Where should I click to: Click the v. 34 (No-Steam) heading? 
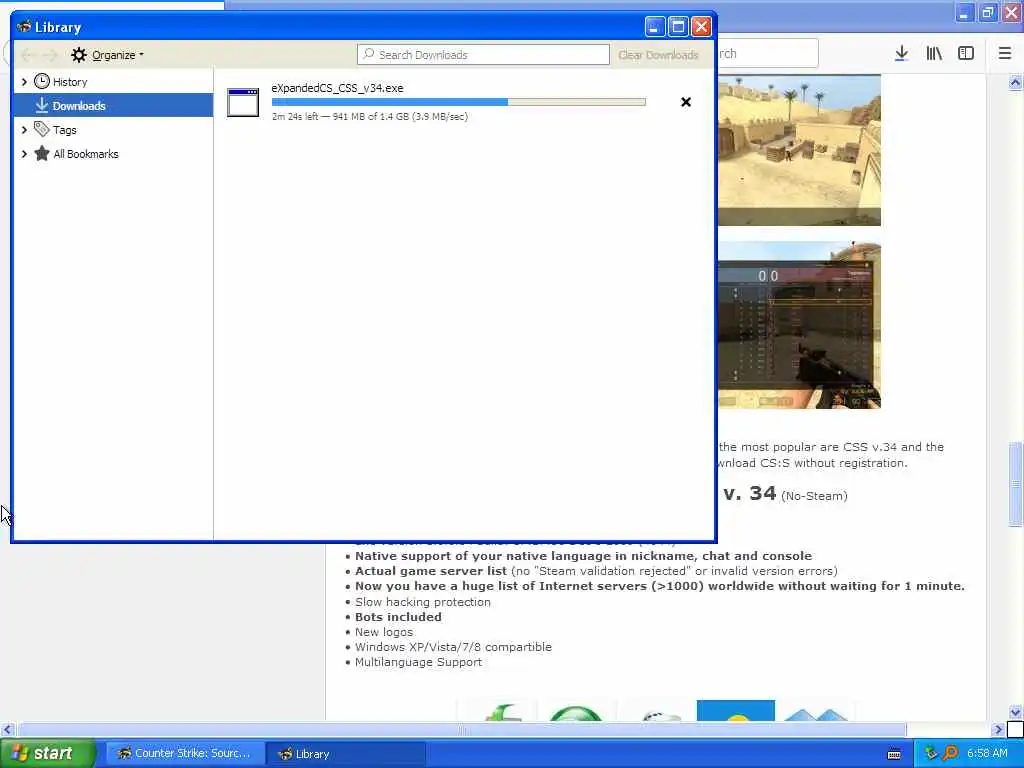pyautogui.click(x=786, y=494)
